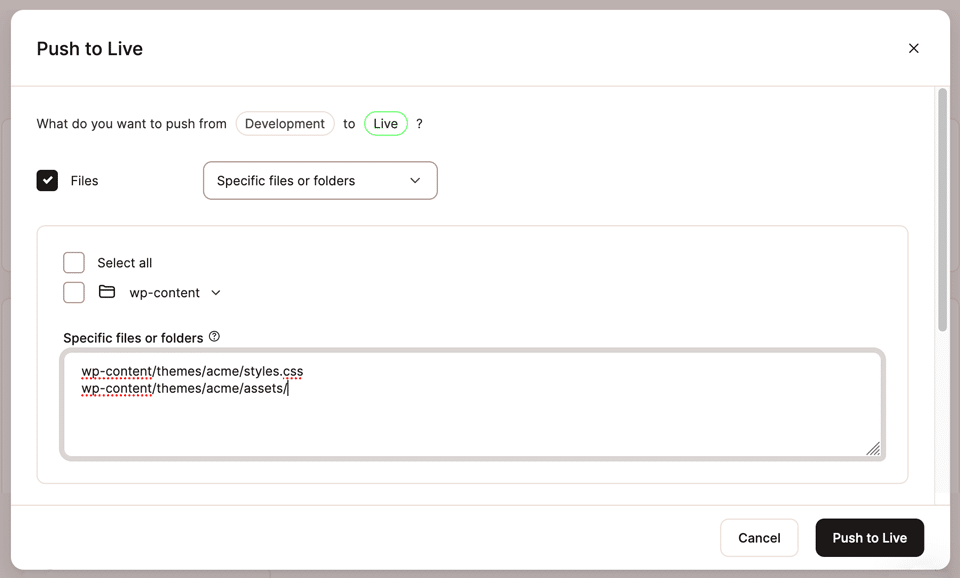The width and height of the screenshot is (960, 578).
Task: Uncheck the Files checkbox
Action: [47, 180]
